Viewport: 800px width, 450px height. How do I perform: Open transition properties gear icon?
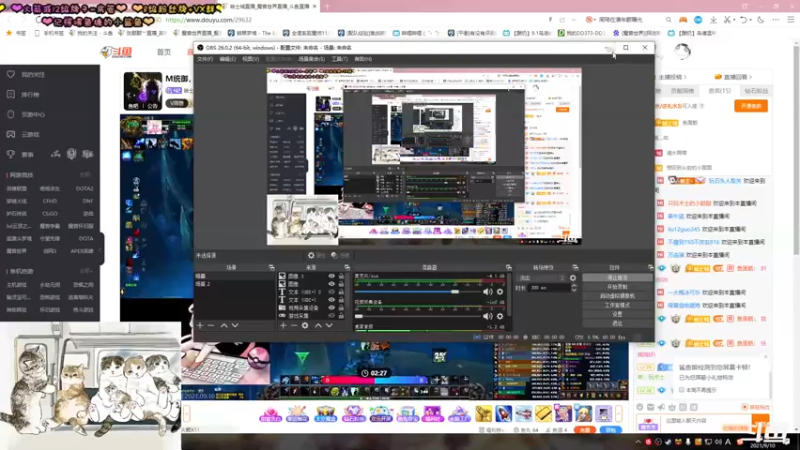[573, 278]
